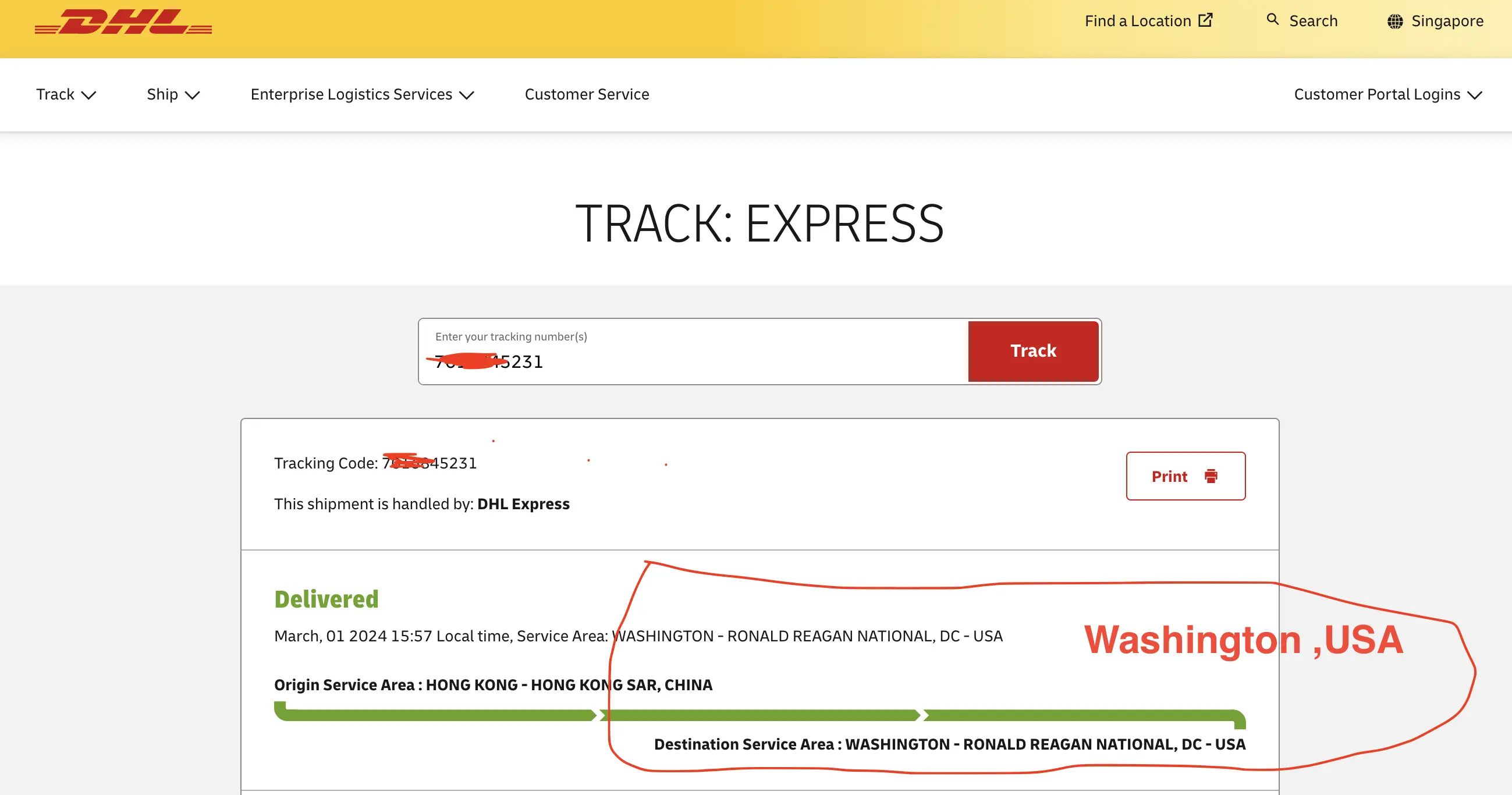Click the printer icon in the Print button

pyautogui.click(x=1211, y=476)
